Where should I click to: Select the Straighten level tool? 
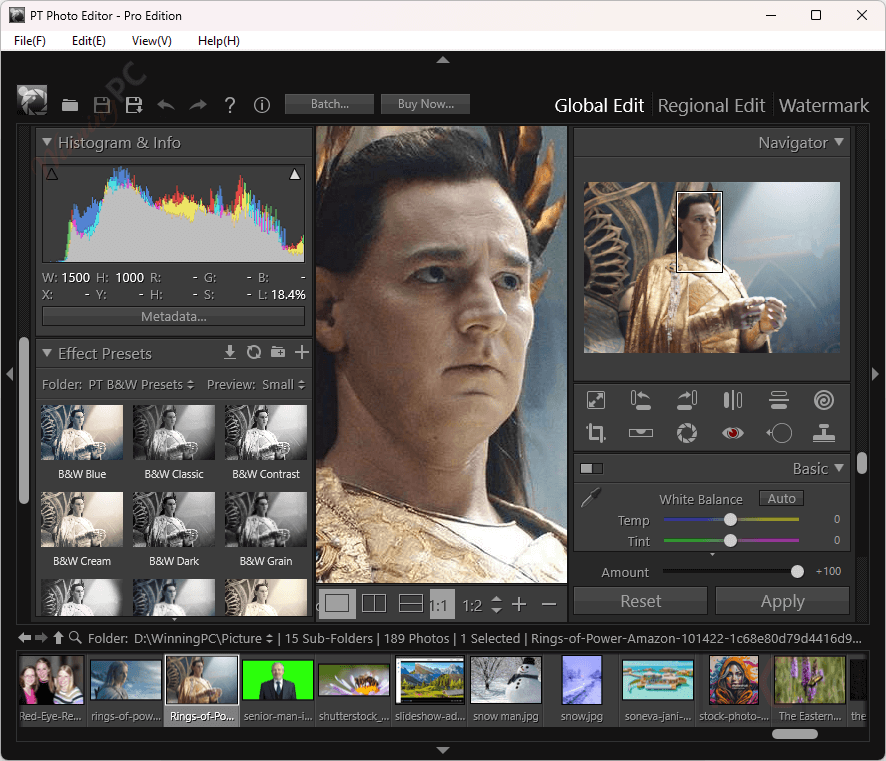641,433
